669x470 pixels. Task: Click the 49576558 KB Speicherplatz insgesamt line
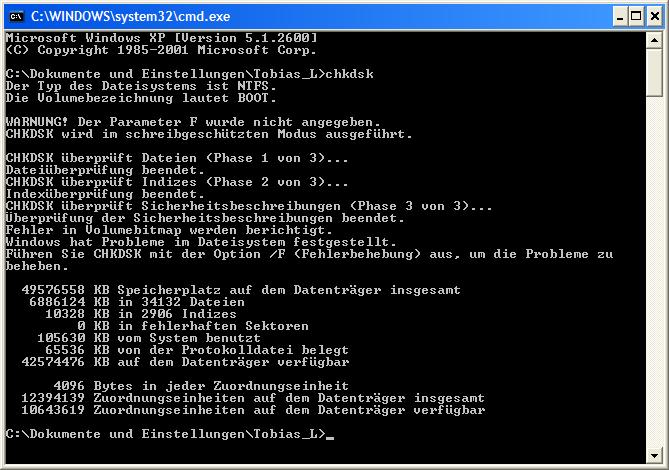click(241, 290)
